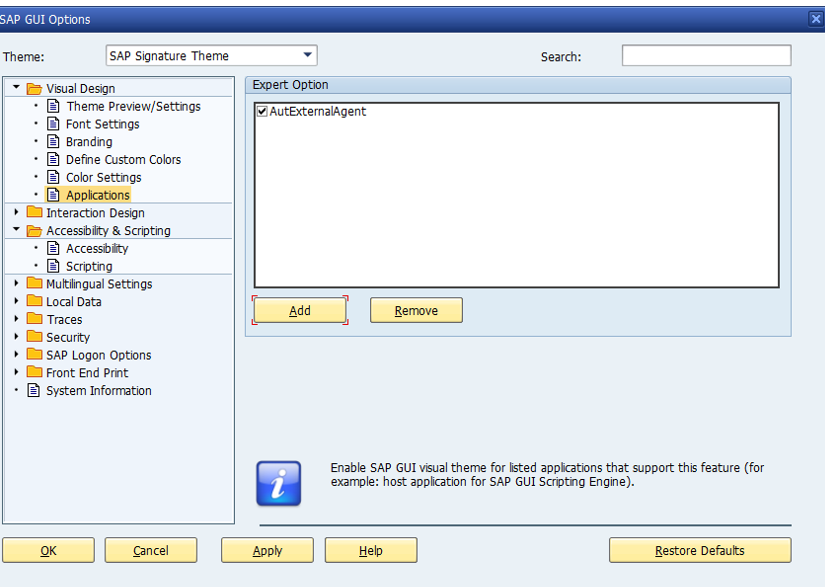Open the Theme dropdown list
The width and height of the screenshot is (825, 587).
(x=308, y=55)
